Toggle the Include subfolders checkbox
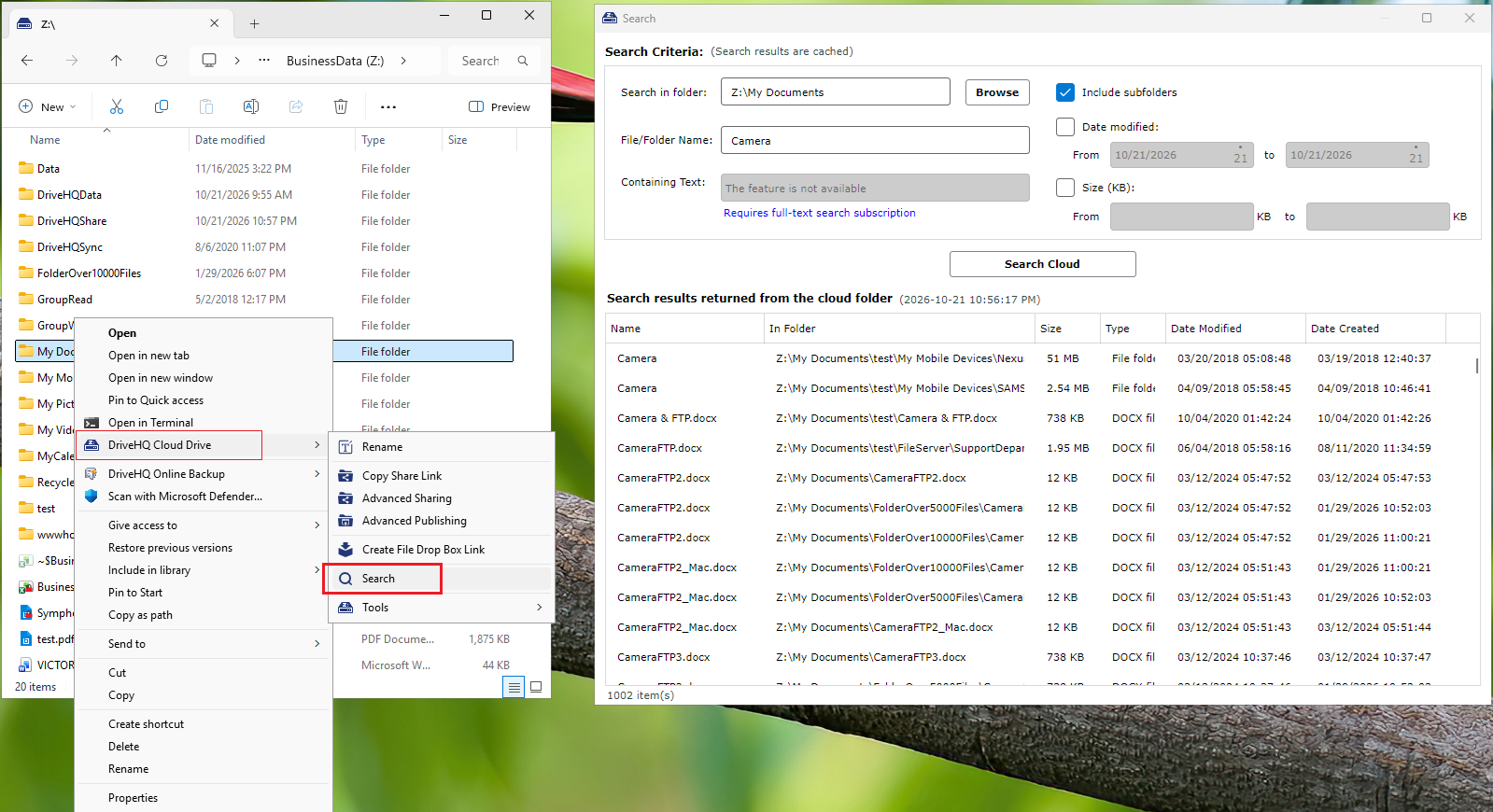Screen dimensions: 1493x812 [1065, 92]
